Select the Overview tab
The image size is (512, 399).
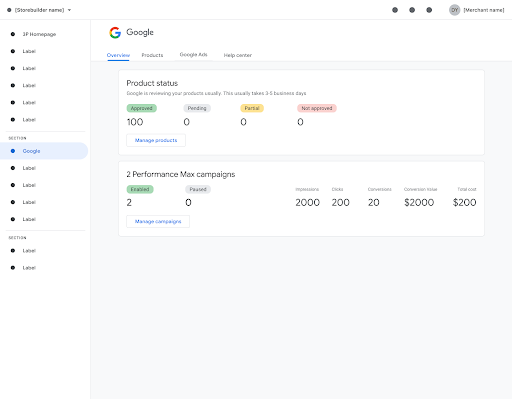(x=118, y=55)
